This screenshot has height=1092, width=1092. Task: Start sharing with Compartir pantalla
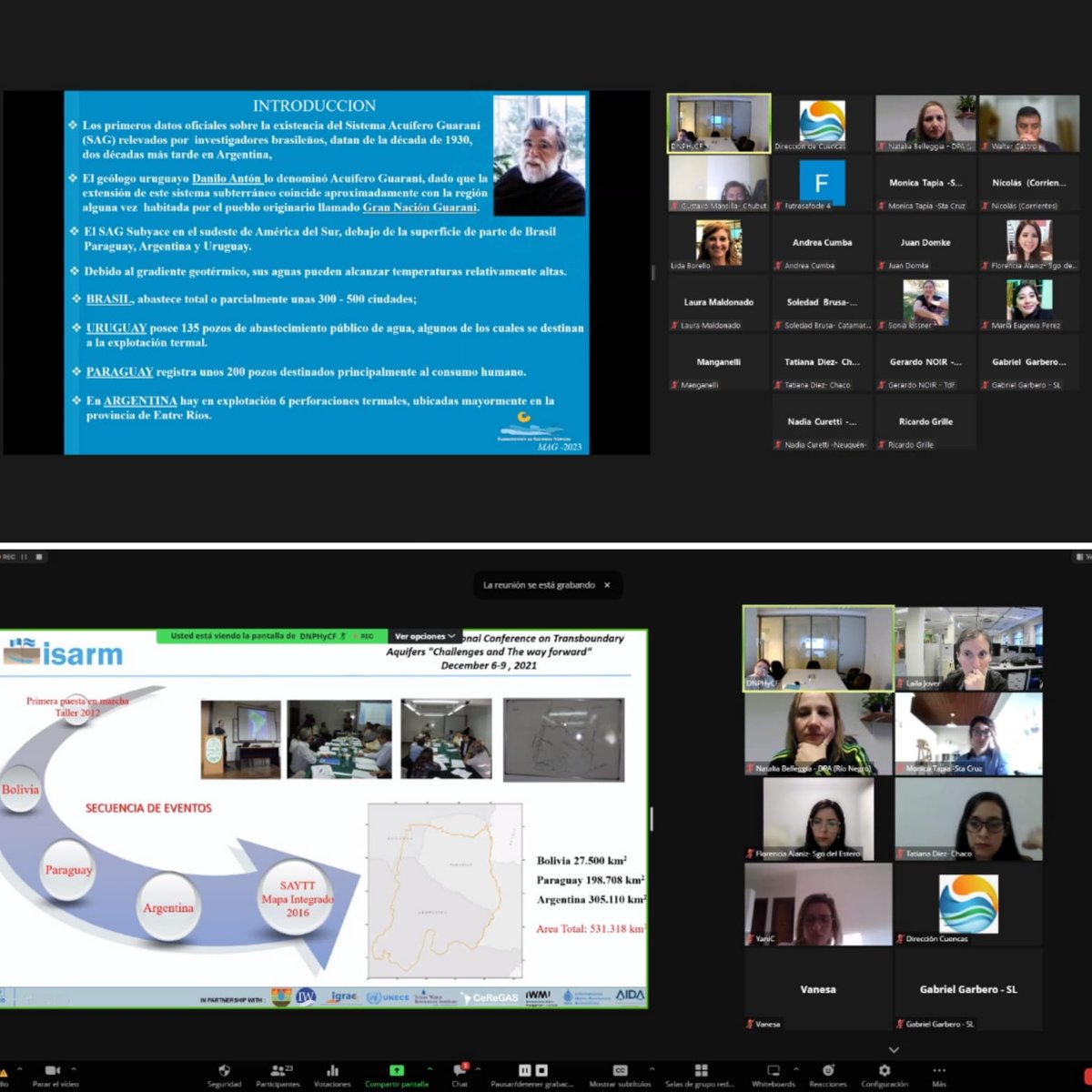(396, 1075)
